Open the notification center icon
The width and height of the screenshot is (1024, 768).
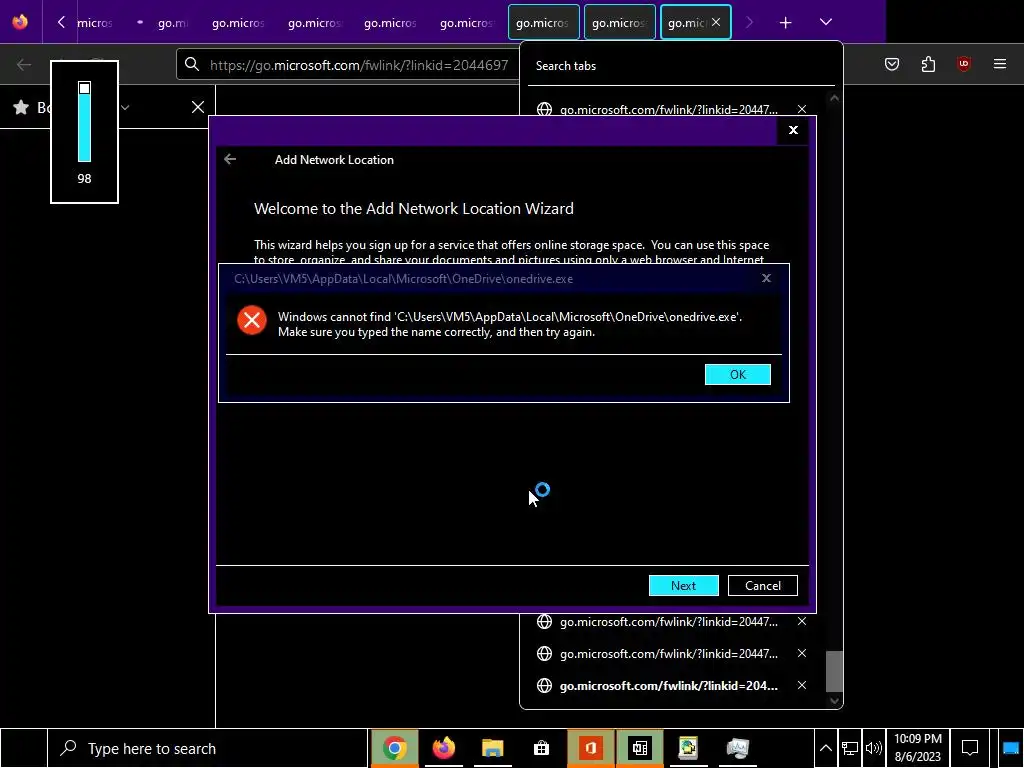[970, 748]
